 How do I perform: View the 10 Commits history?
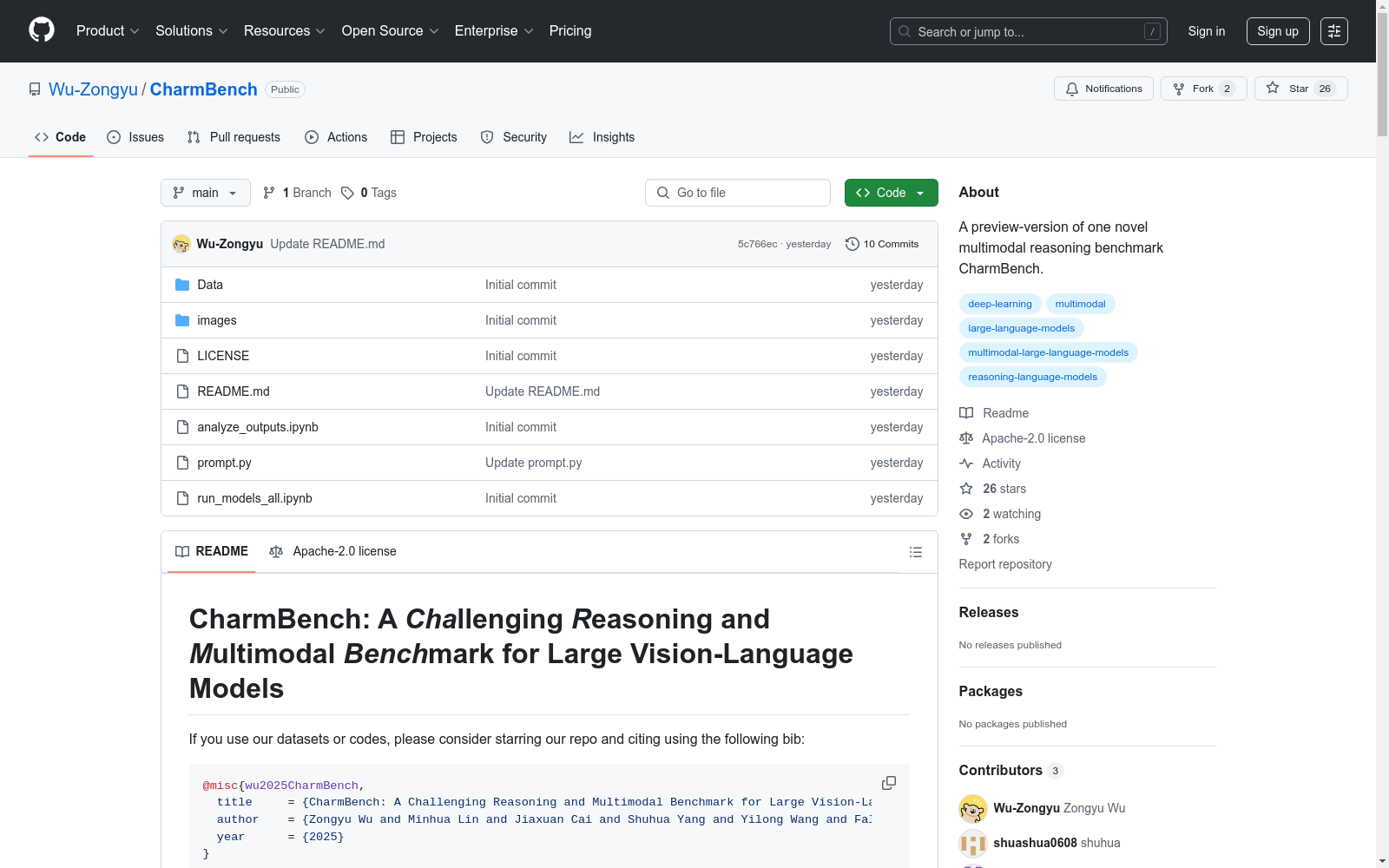(x=882, y=244)
